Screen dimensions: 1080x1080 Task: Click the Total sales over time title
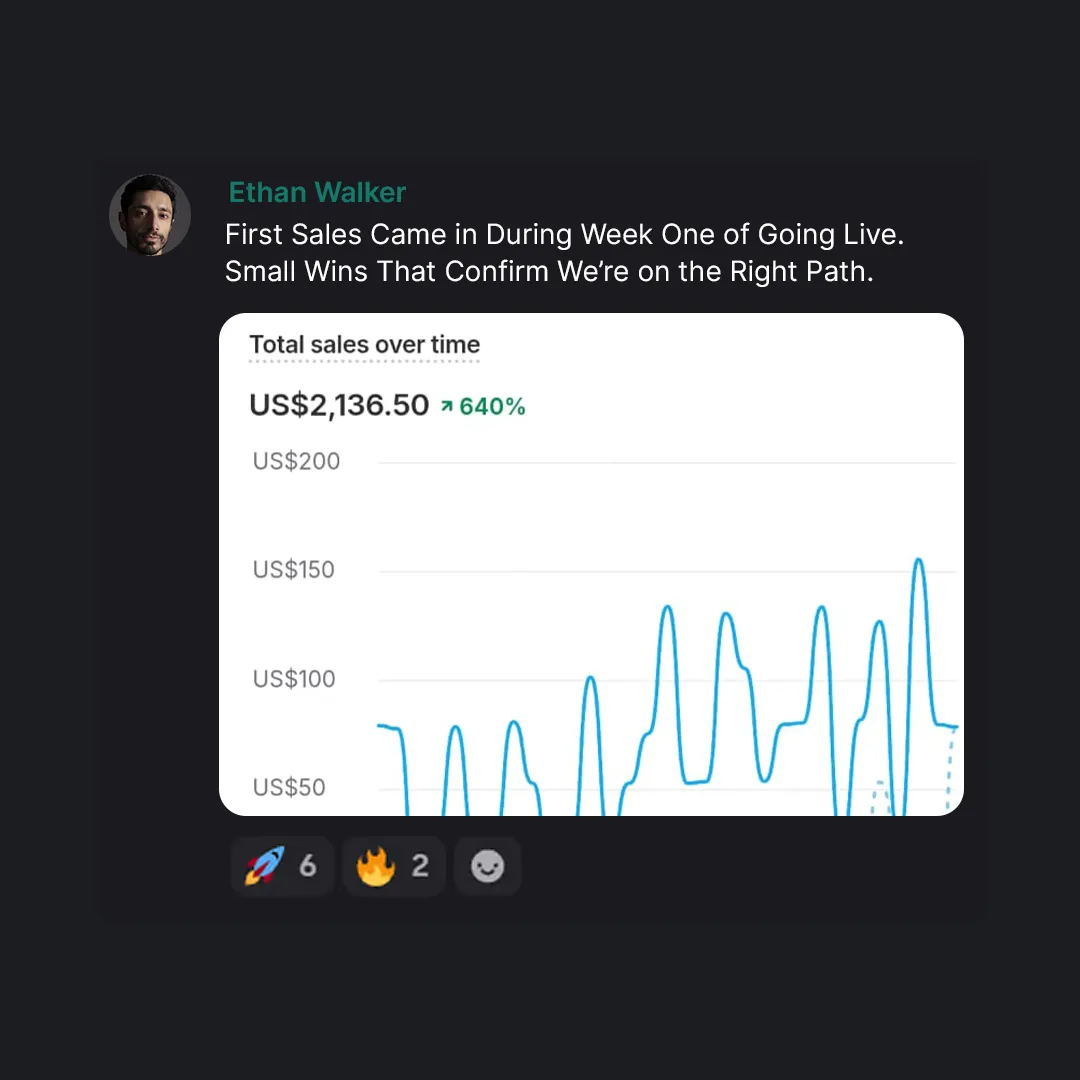click(364, 344)
